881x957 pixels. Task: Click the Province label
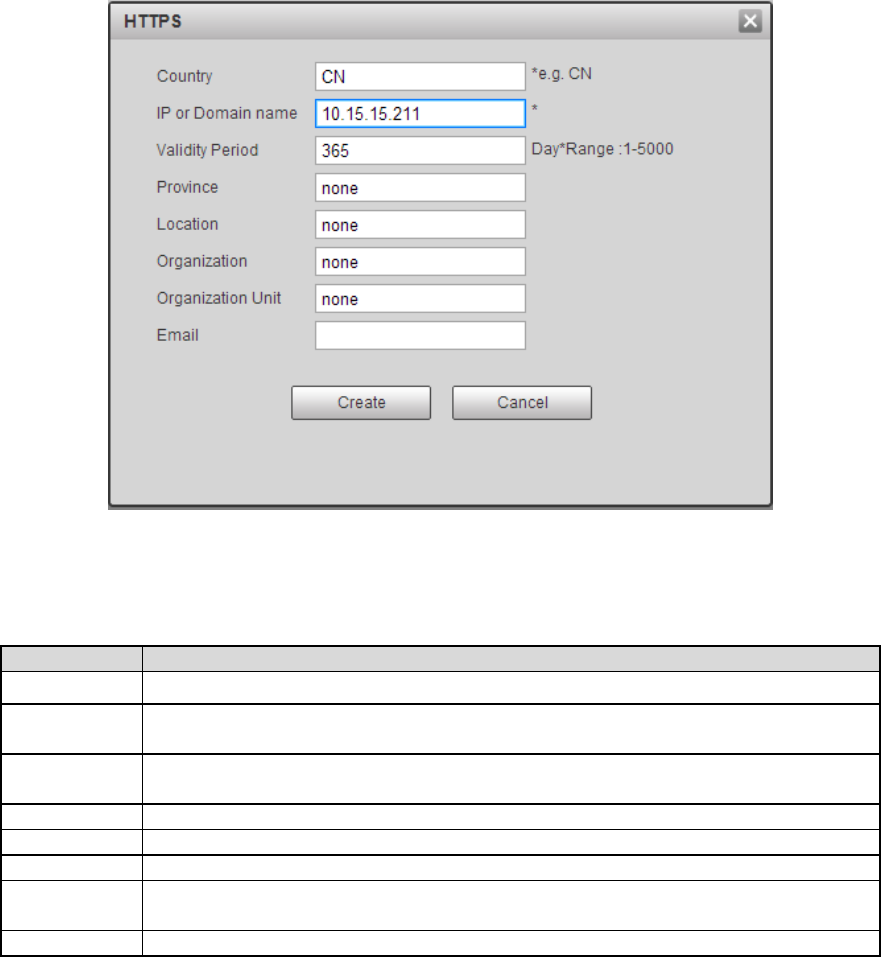(x=187, y=187)
